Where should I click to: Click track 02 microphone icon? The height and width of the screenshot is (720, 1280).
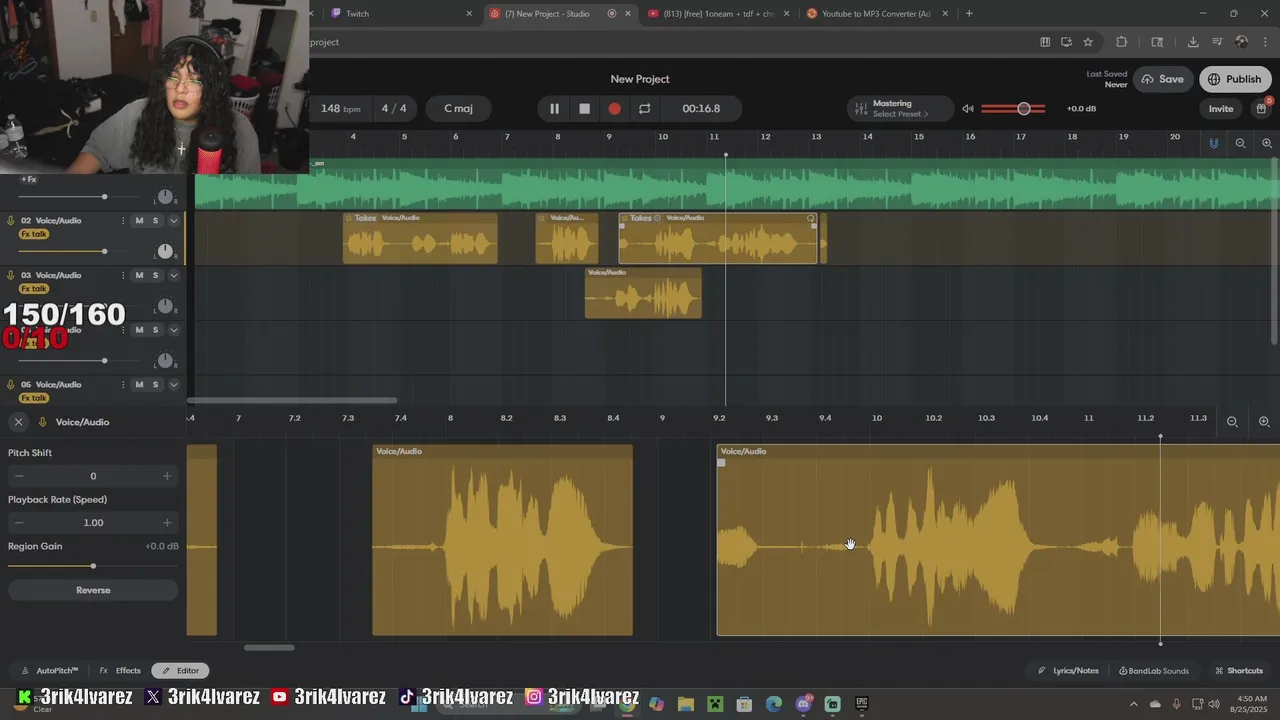click(x=11, y=221)
